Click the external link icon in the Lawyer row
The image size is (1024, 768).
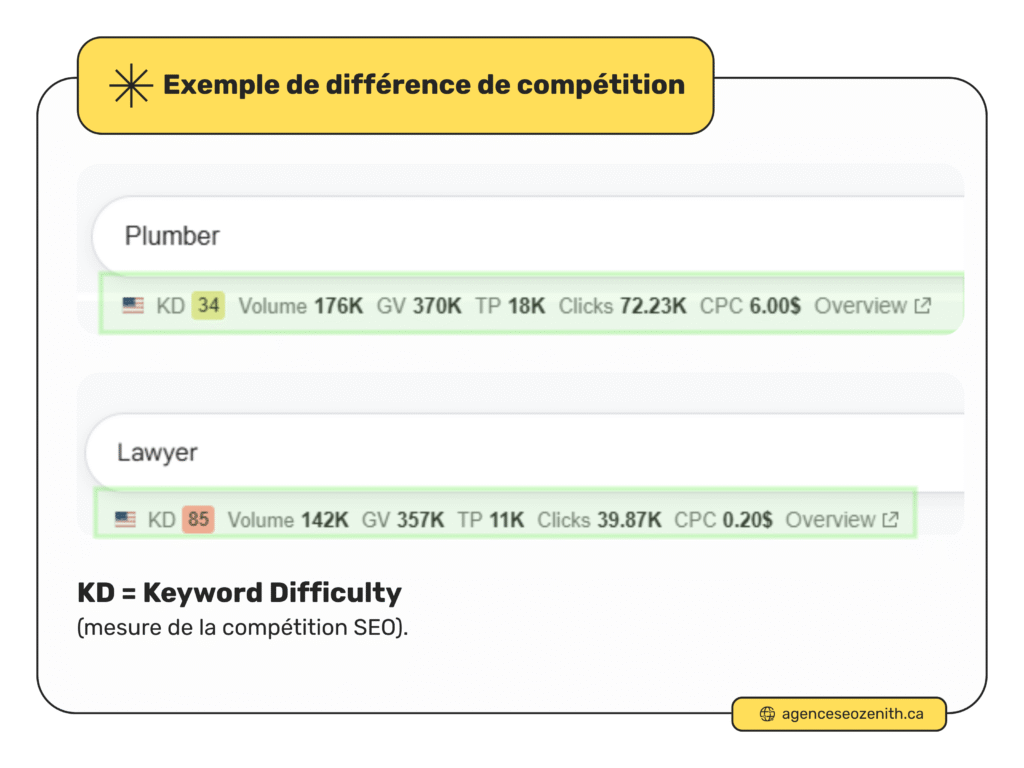point(890,520)
